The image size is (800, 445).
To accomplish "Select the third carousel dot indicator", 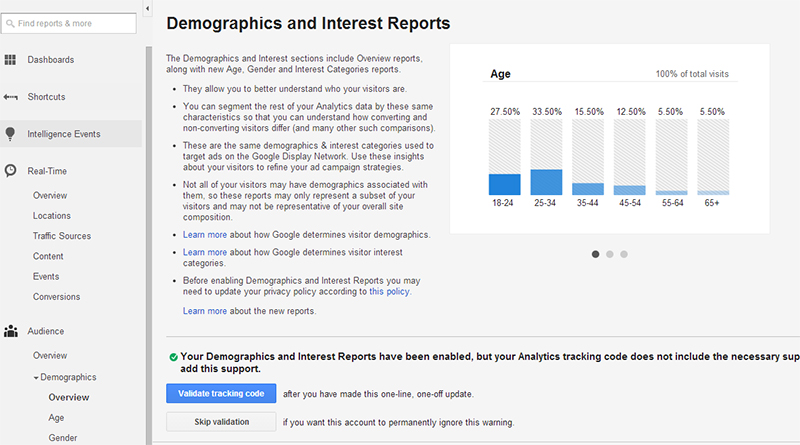I will tap(624, 254).
